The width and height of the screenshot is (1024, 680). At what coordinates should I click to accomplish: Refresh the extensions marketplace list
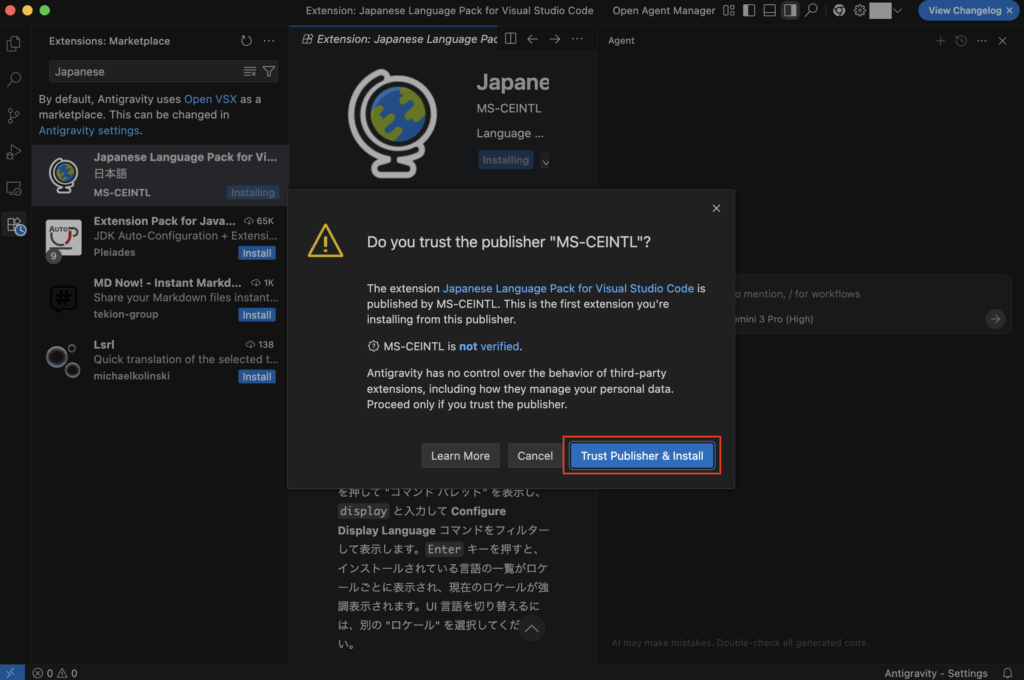pos(246,41)
